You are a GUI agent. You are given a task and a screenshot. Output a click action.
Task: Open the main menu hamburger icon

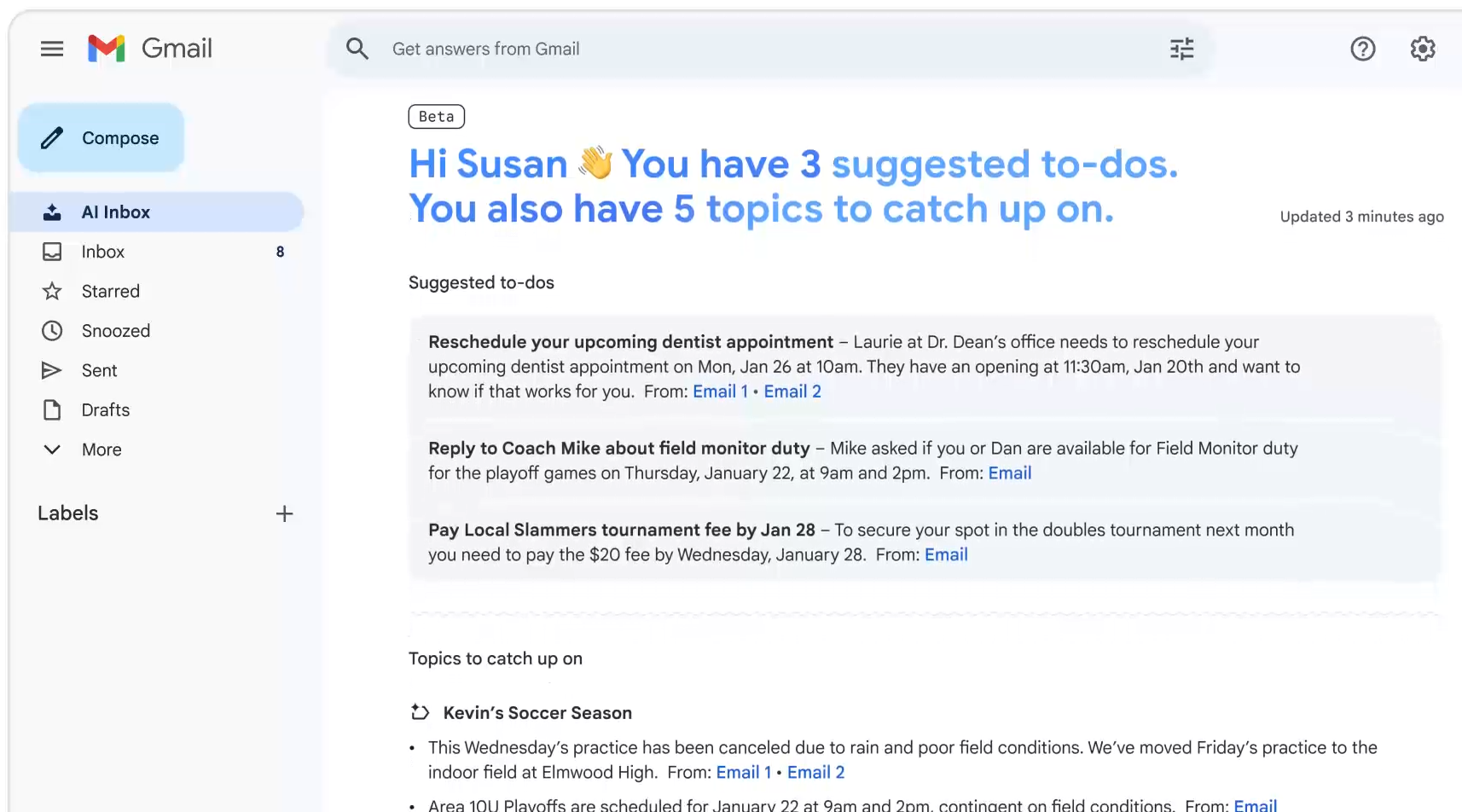[52, 49]
